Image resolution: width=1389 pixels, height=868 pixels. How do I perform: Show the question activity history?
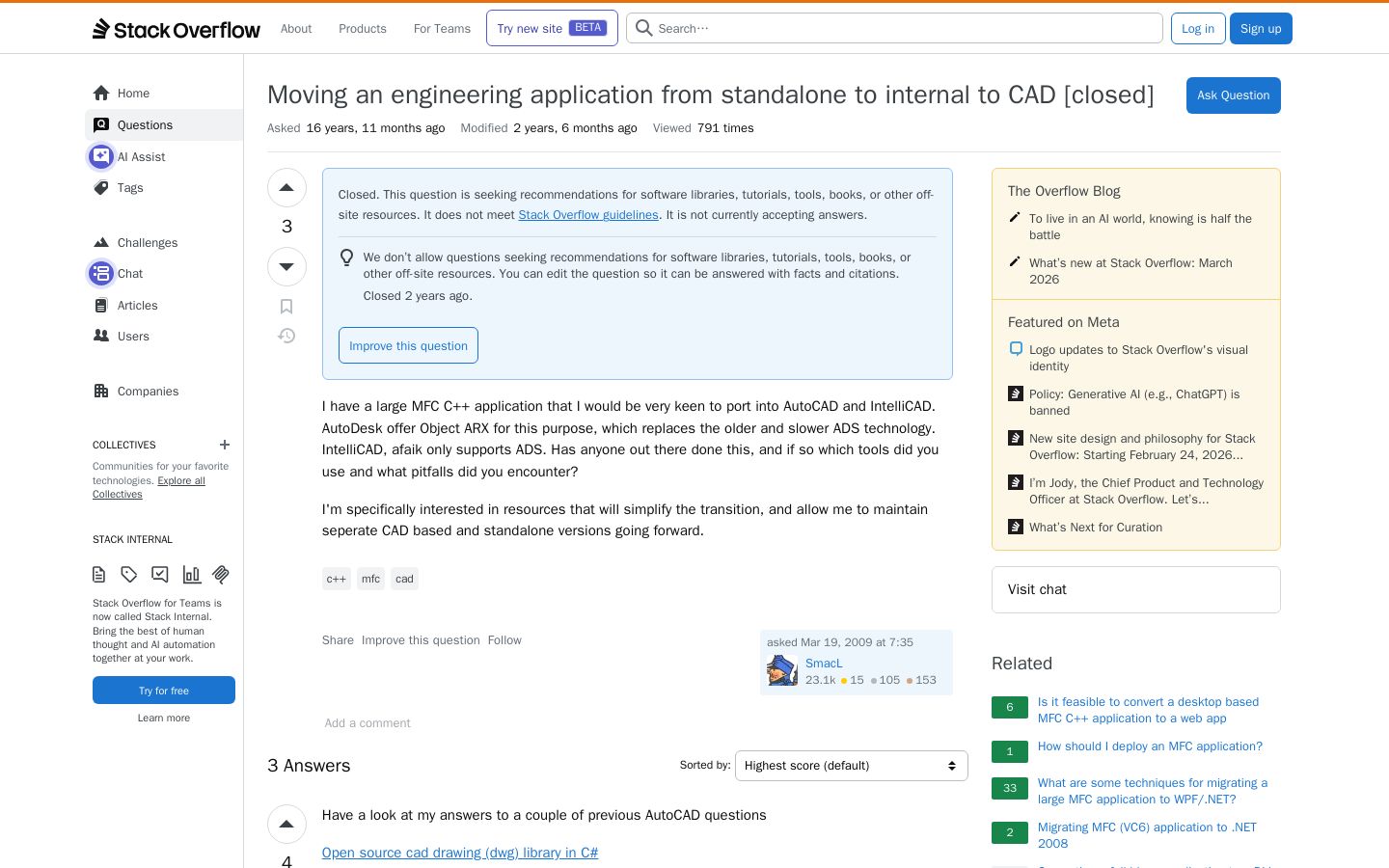[x=286, y=336]
